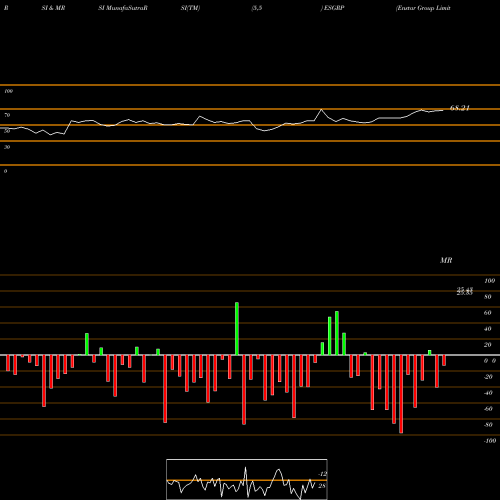
Task: Click the value -12 in mini chart
Action: pyautogui.click(x=322, y=474)
